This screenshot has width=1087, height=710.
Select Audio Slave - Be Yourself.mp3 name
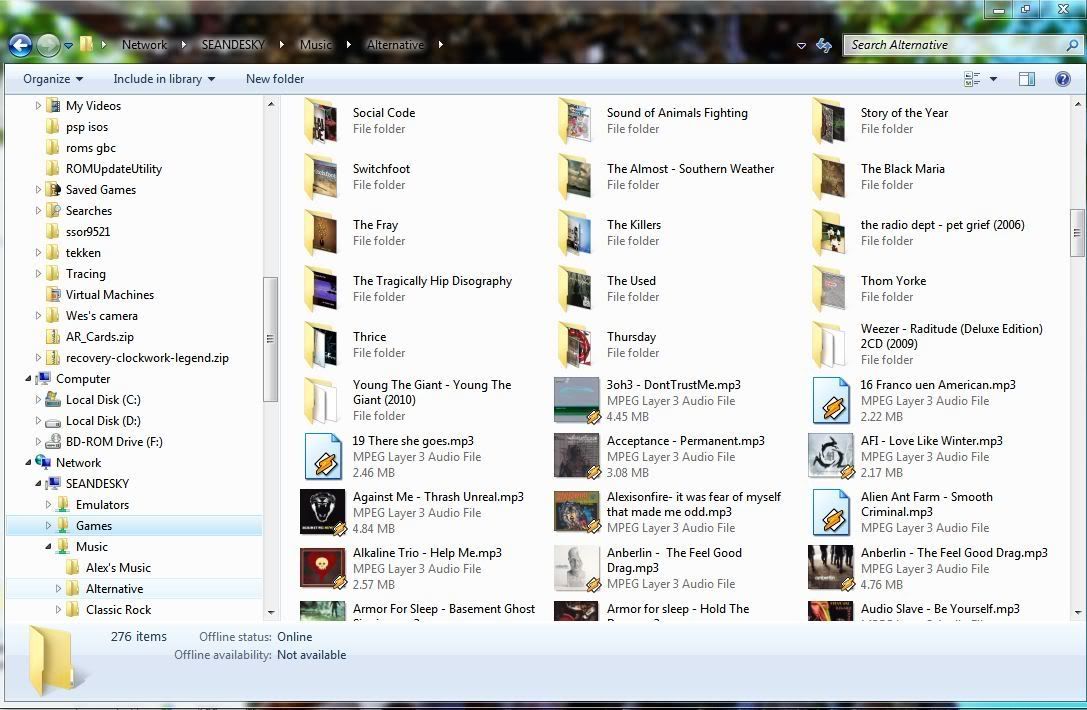939,609
